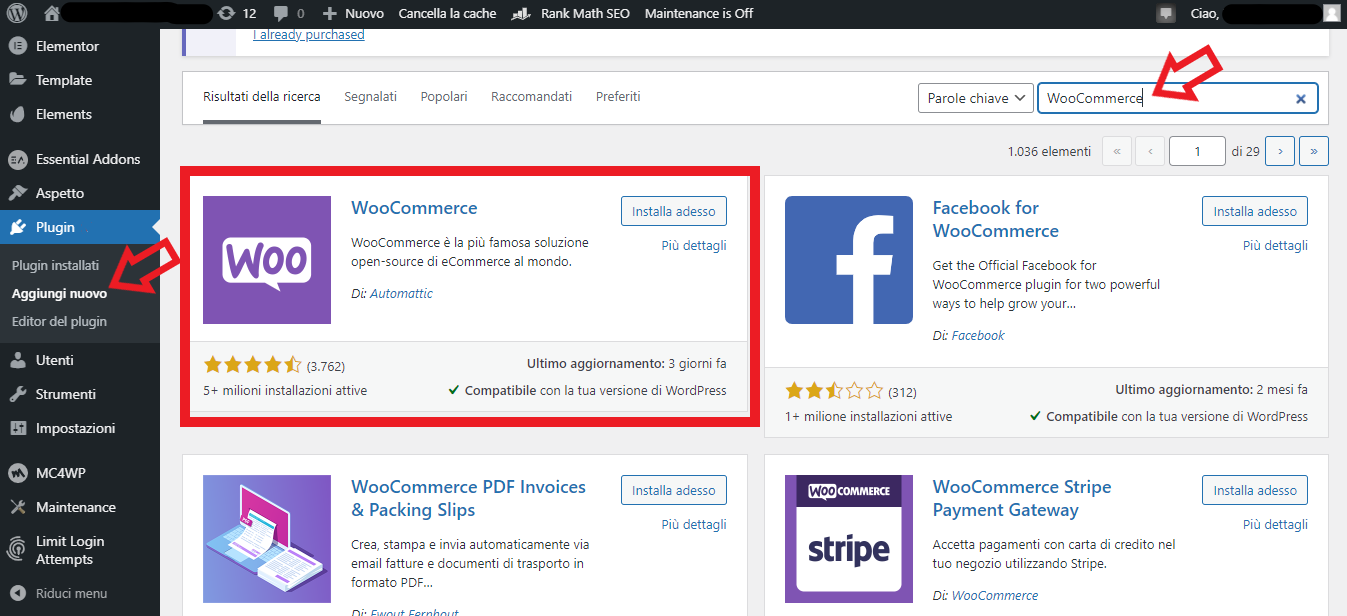Click the updates icon showing 12
The image size is (1347, 616).
coord(228,14)
